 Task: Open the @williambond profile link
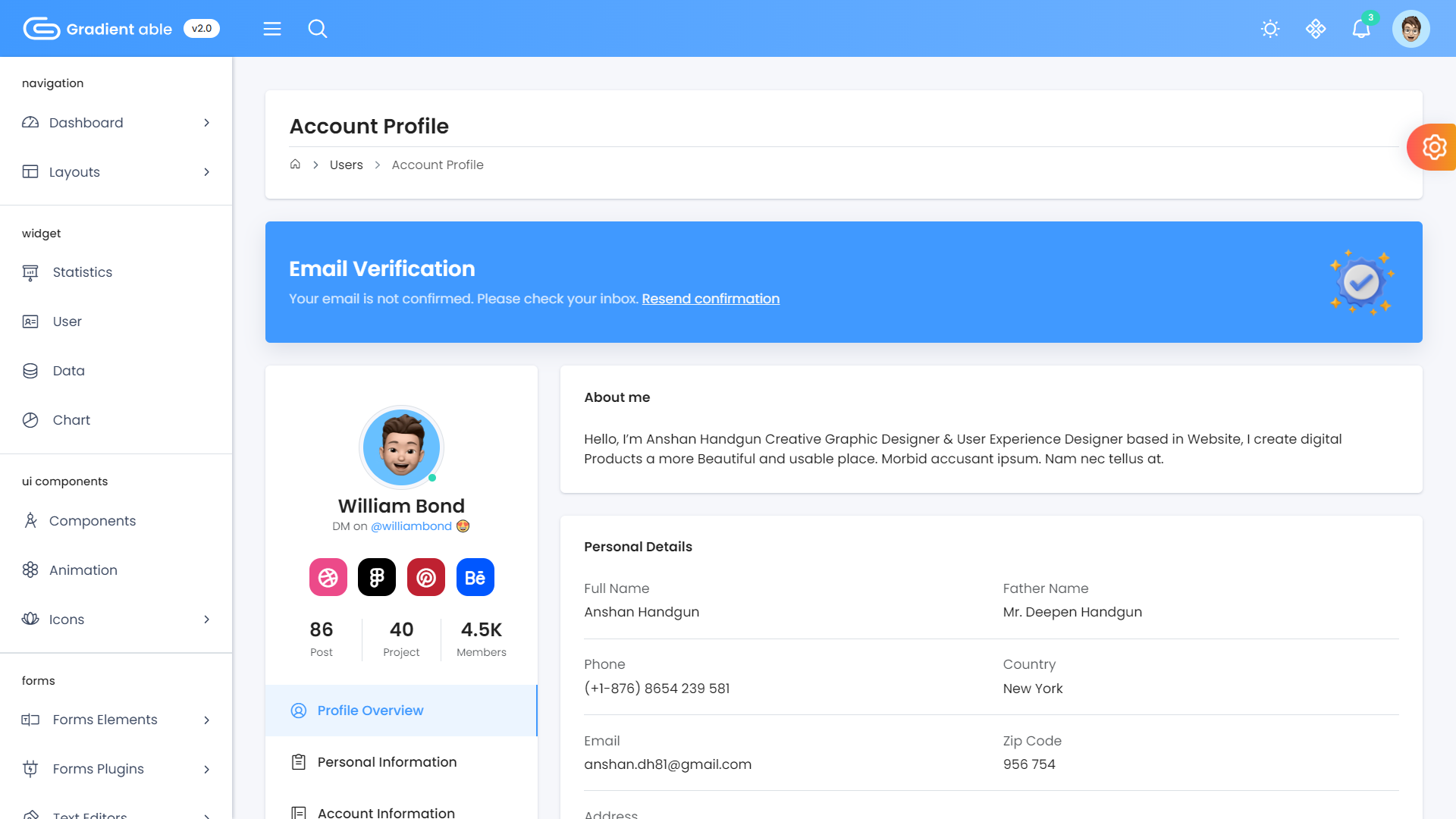(411, 526)
